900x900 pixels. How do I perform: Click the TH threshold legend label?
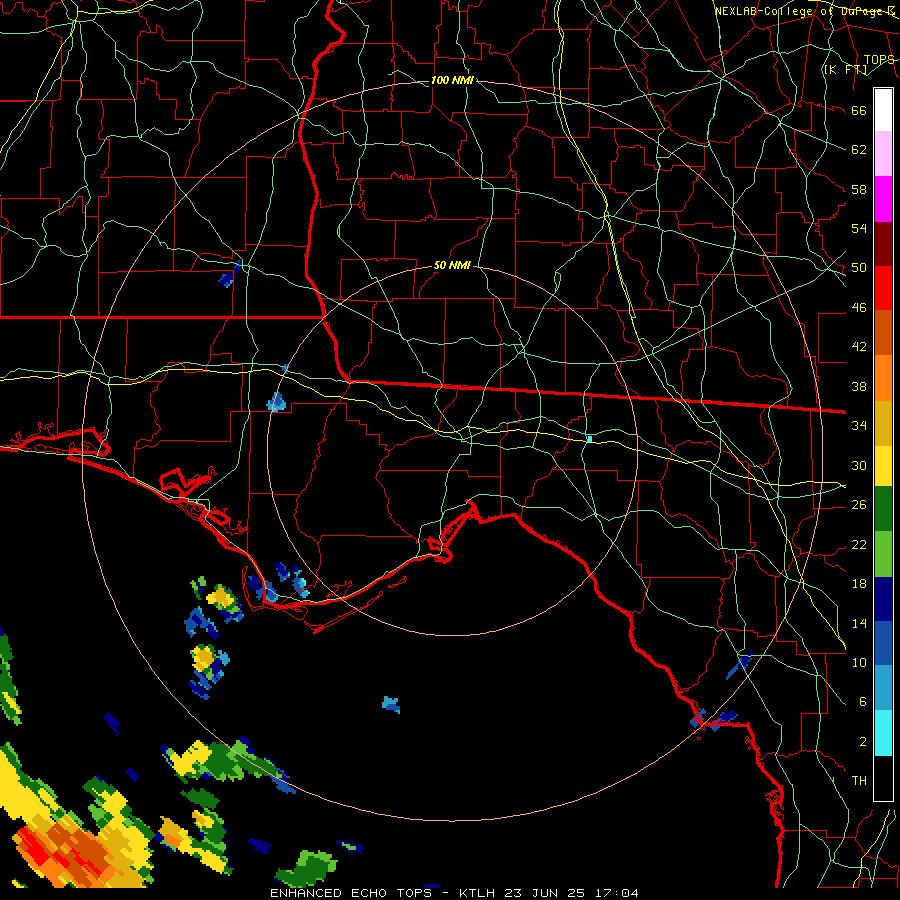tap(859, 781)
